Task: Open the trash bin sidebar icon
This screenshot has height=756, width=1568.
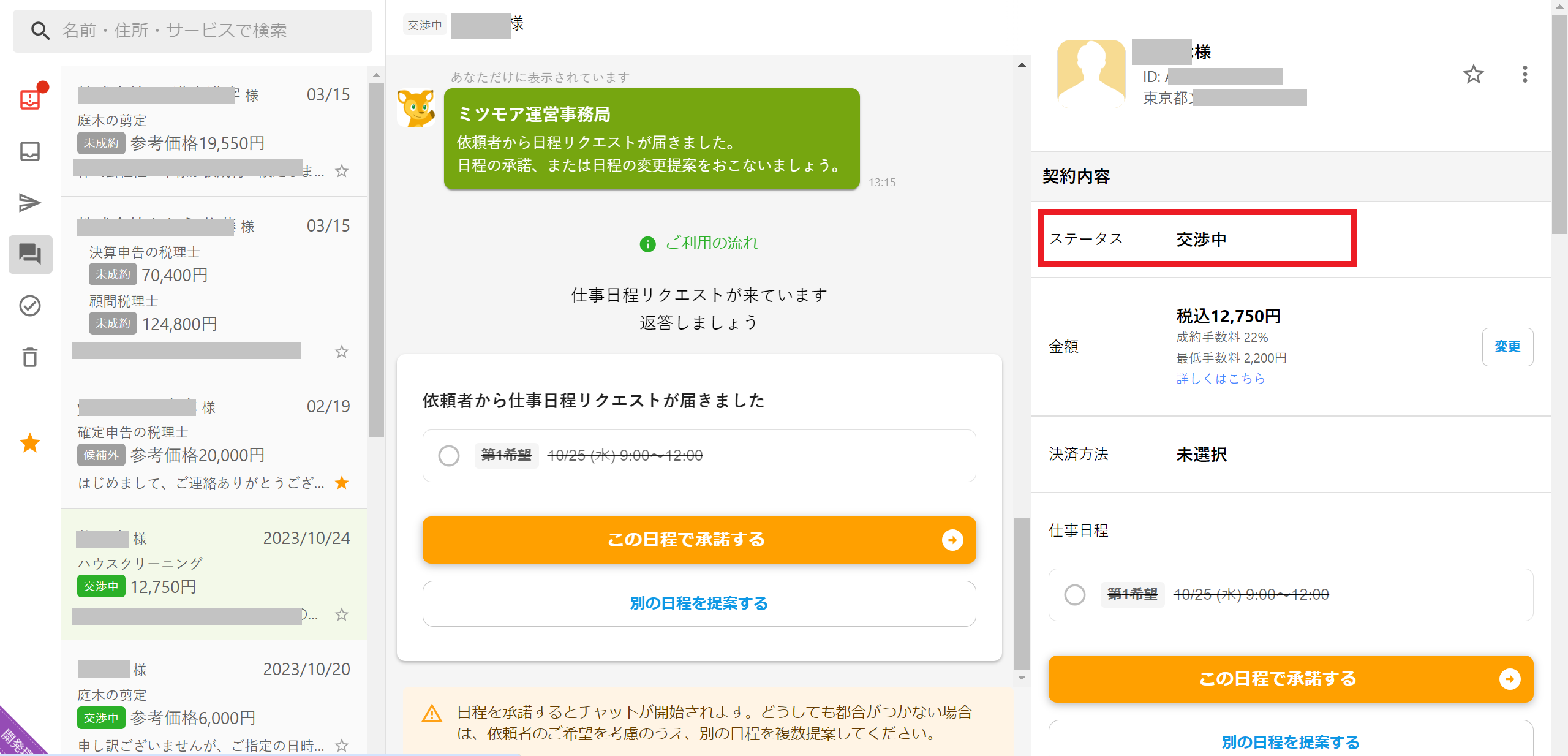Action: (30, 357)
